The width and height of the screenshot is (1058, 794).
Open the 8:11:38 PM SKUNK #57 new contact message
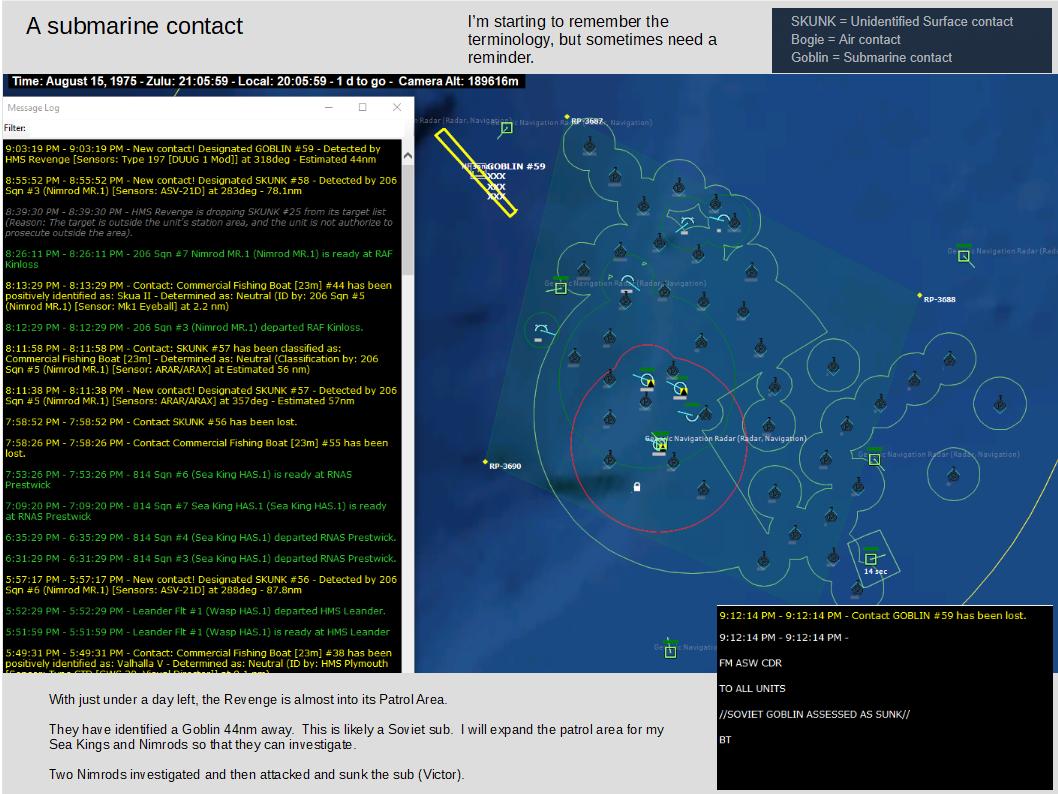(202, 395)
